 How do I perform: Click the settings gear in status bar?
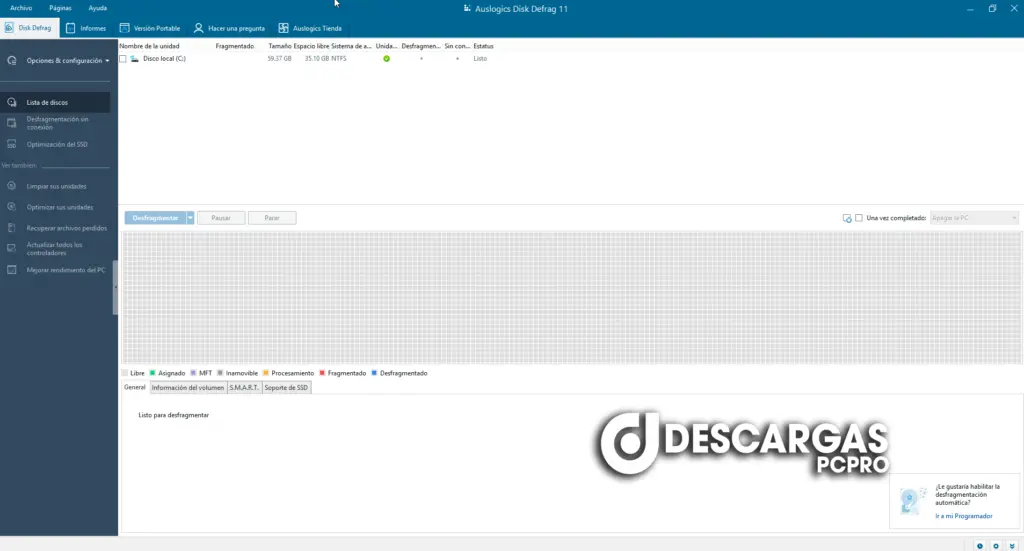click(x=996, y=546)
